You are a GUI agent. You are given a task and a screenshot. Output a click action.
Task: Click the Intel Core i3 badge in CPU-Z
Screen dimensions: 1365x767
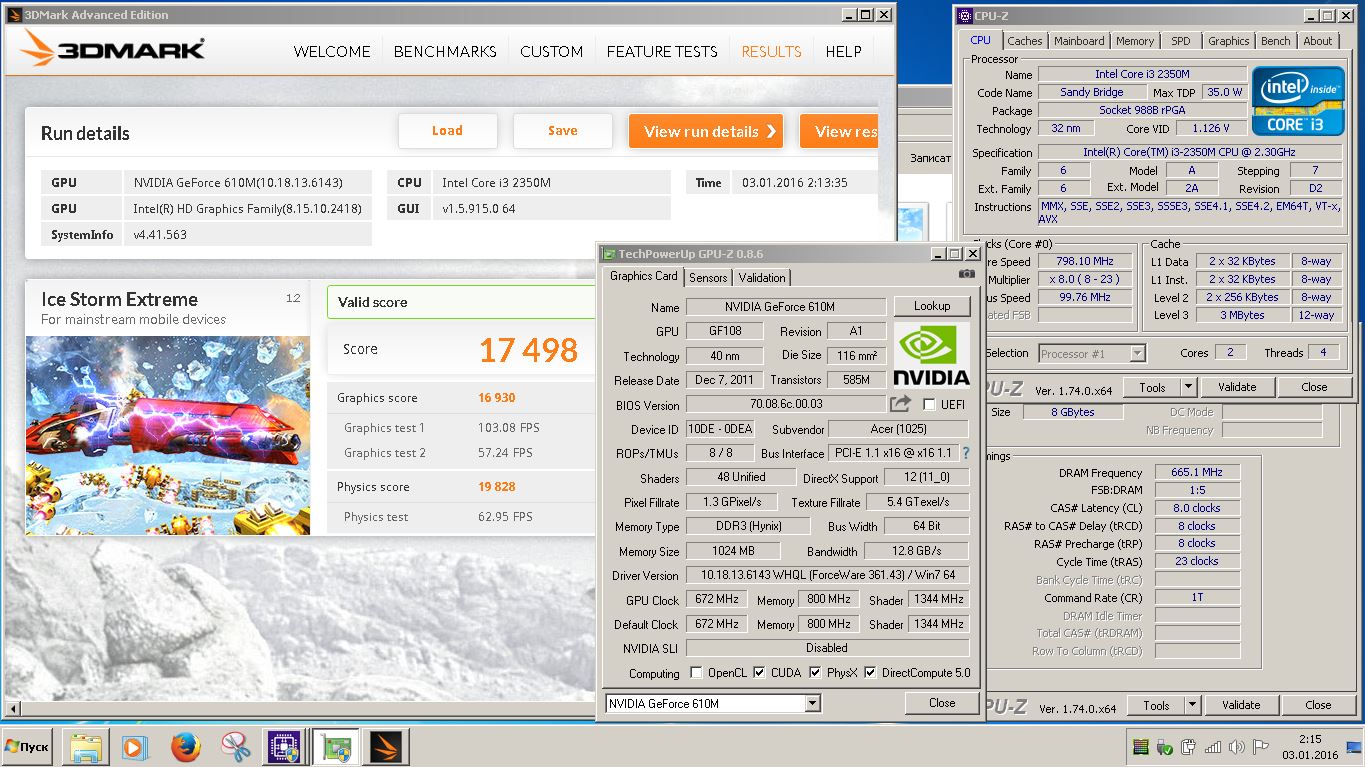click(x=1296, y=100)
